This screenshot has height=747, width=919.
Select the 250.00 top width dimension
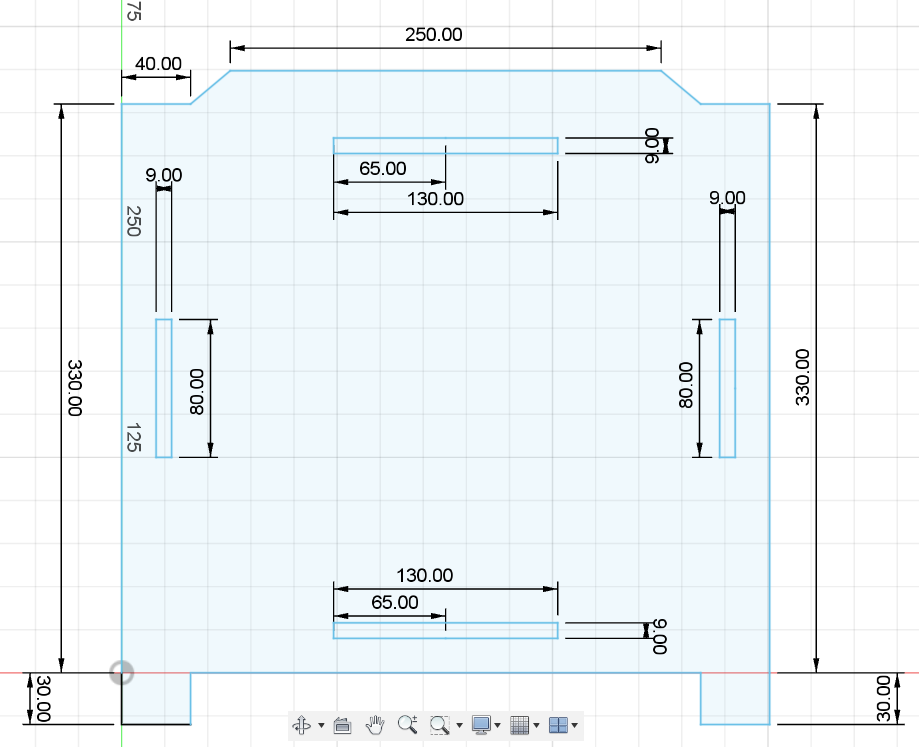tap(434, 35)
